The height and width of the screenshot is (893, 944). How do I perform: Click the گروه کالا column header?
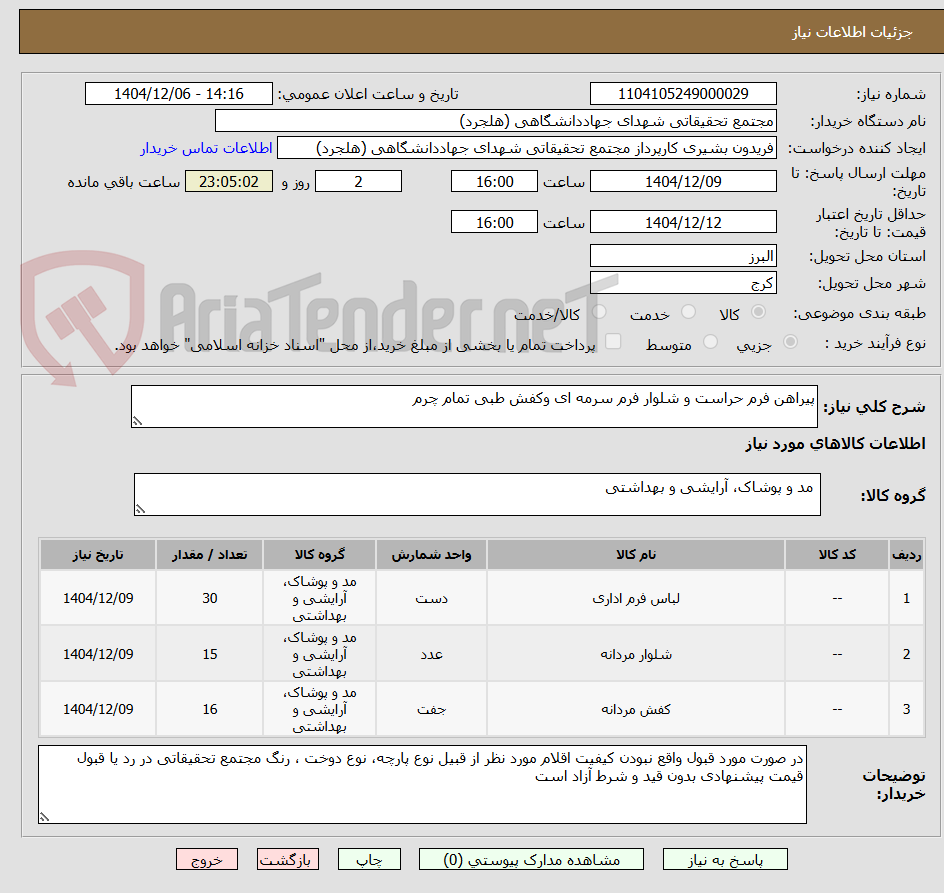point(320,555)
